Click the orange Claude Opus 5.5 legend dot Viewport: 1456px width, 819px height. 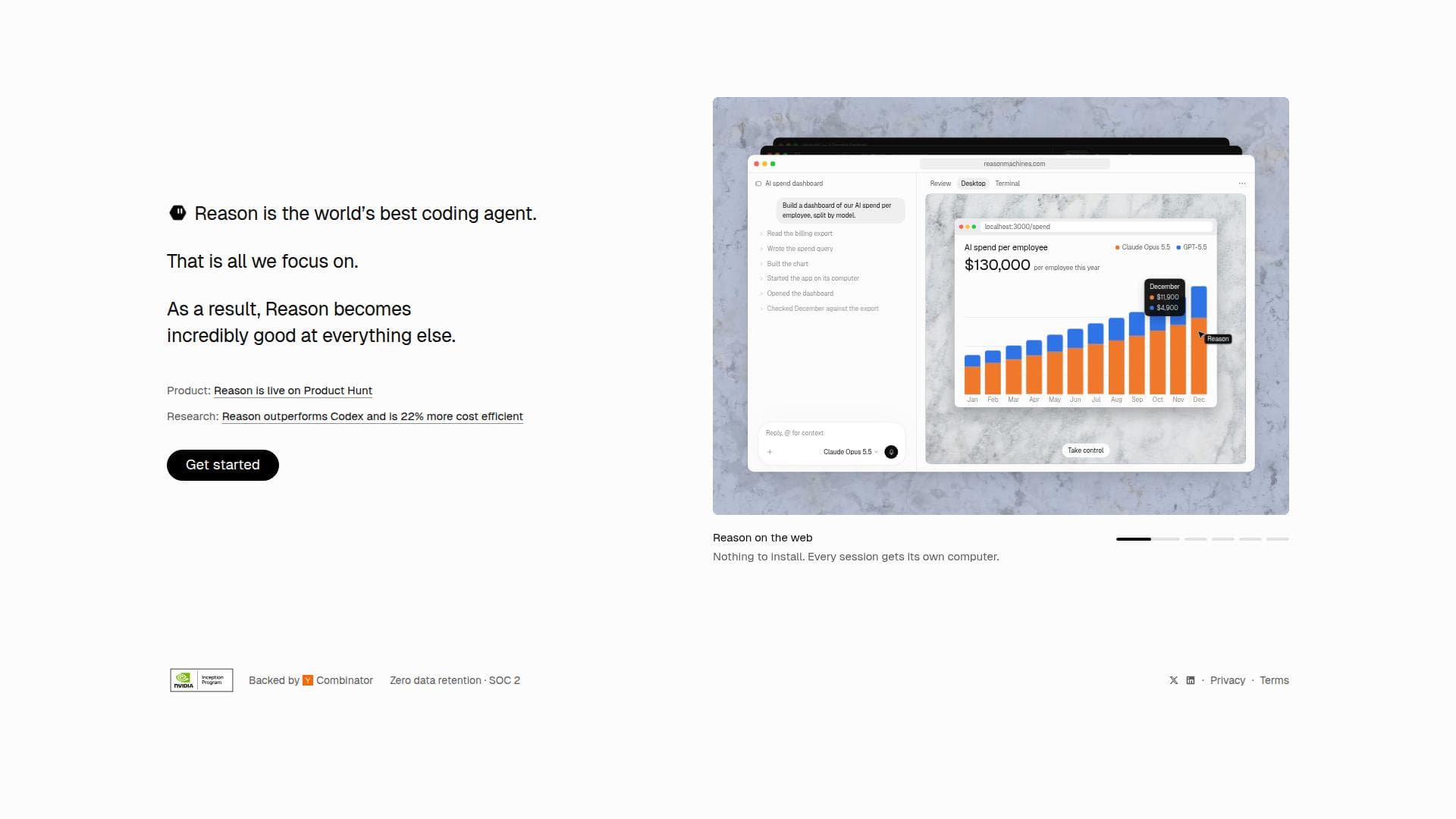tap(1117, 247)
